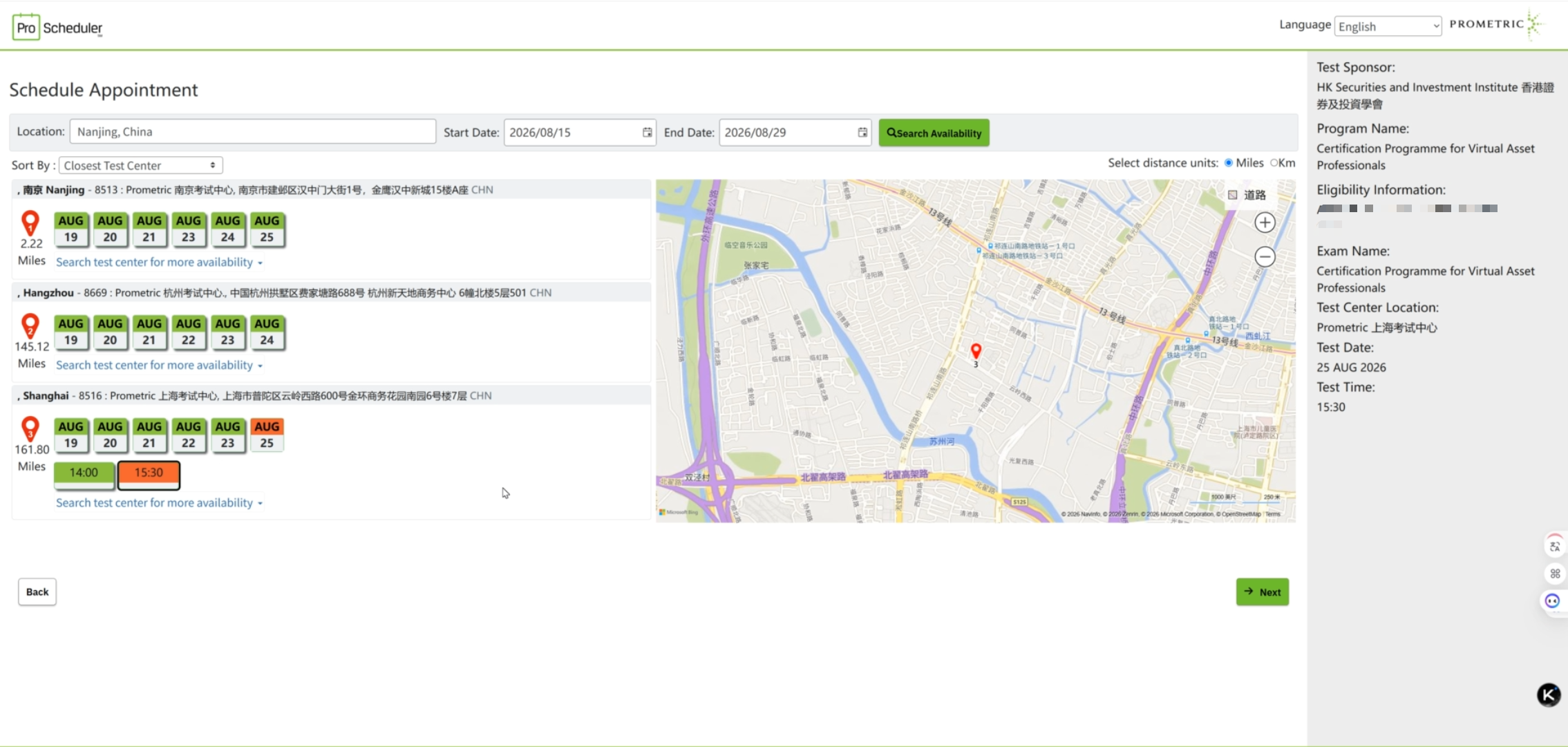Pick AUG 19 for Nanjing center
Viewport: 1568px width, 747px height.
click(70, 229)
